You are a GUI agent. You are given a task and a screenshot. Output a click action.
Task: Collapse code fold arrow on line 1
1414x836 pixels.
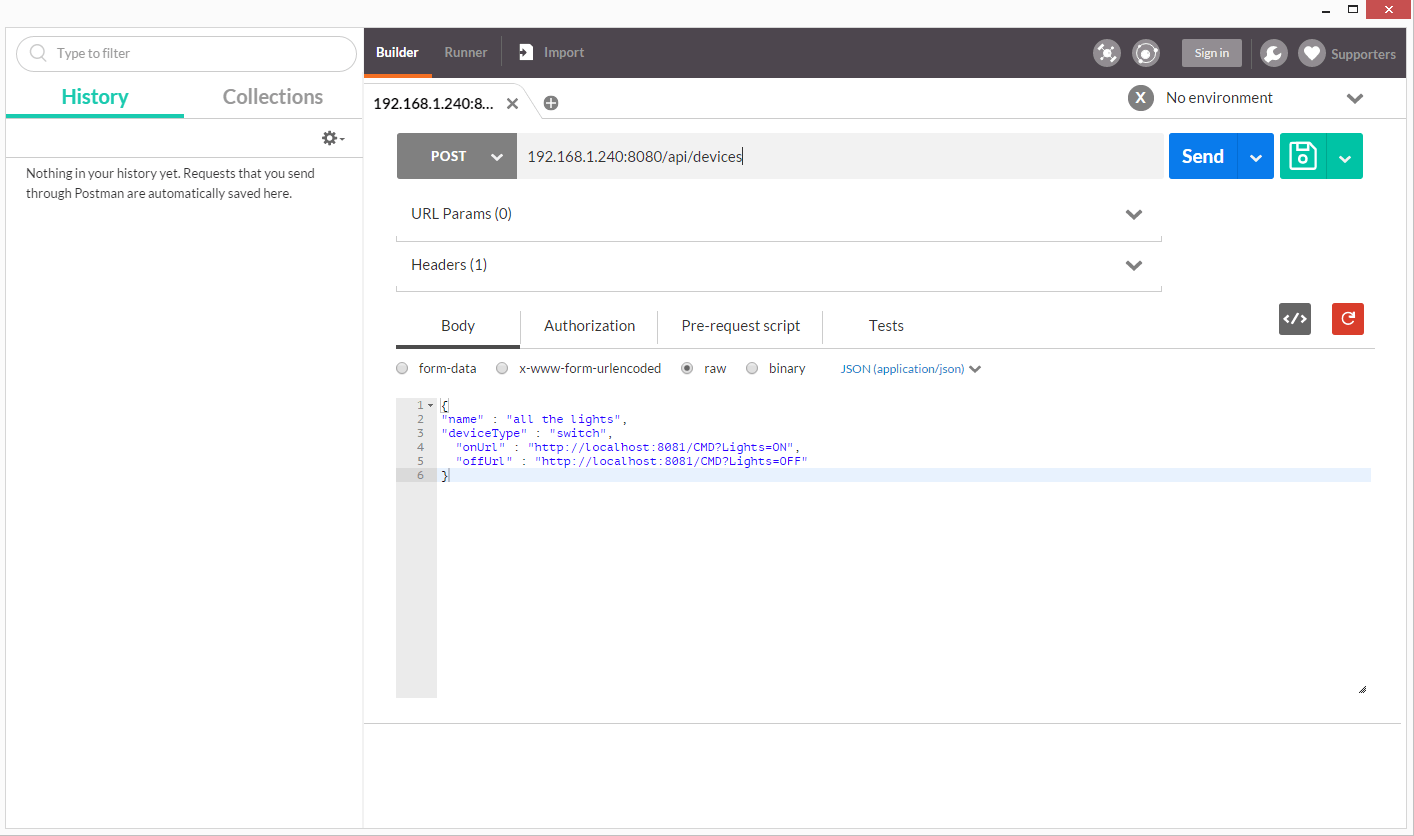(x=430, y=405)
